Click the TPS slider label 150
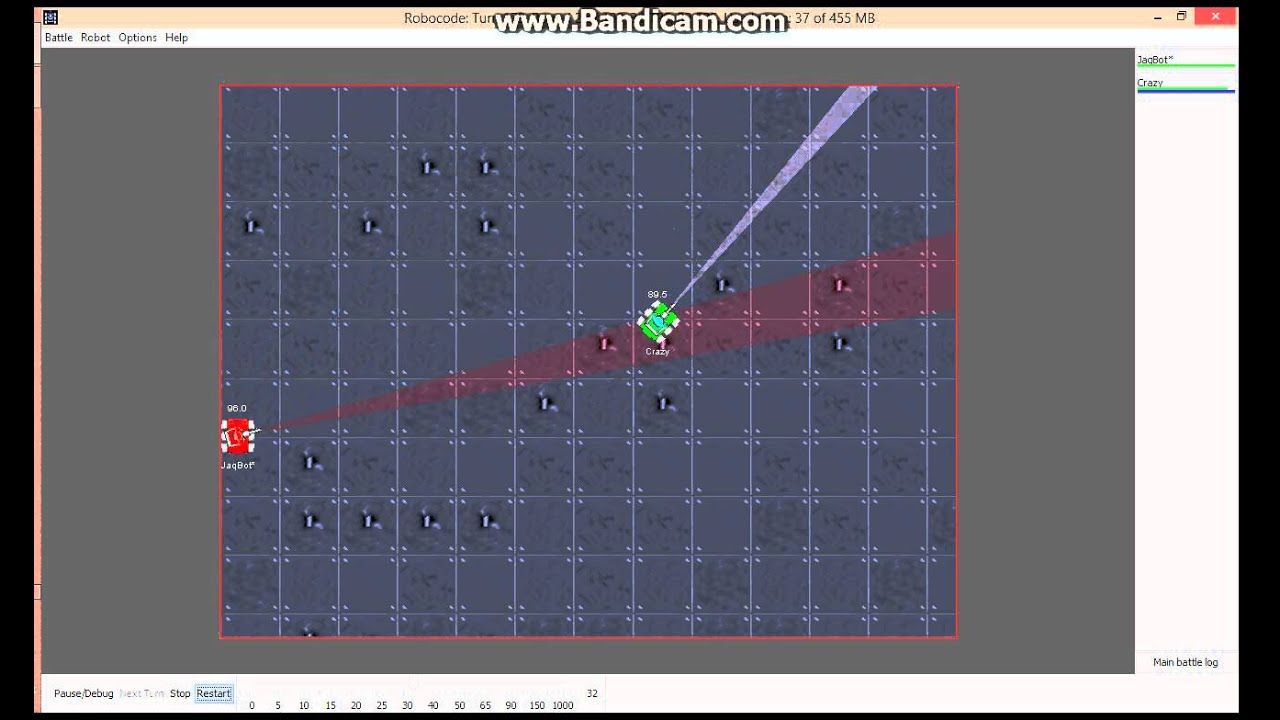Screen dimensions: 1280x720 pos(537,706)
